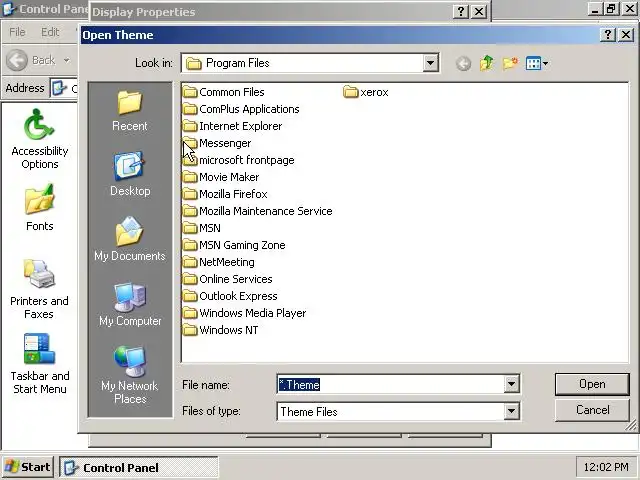Create a new folder
The image size is (640, 480).
point(510,63)
